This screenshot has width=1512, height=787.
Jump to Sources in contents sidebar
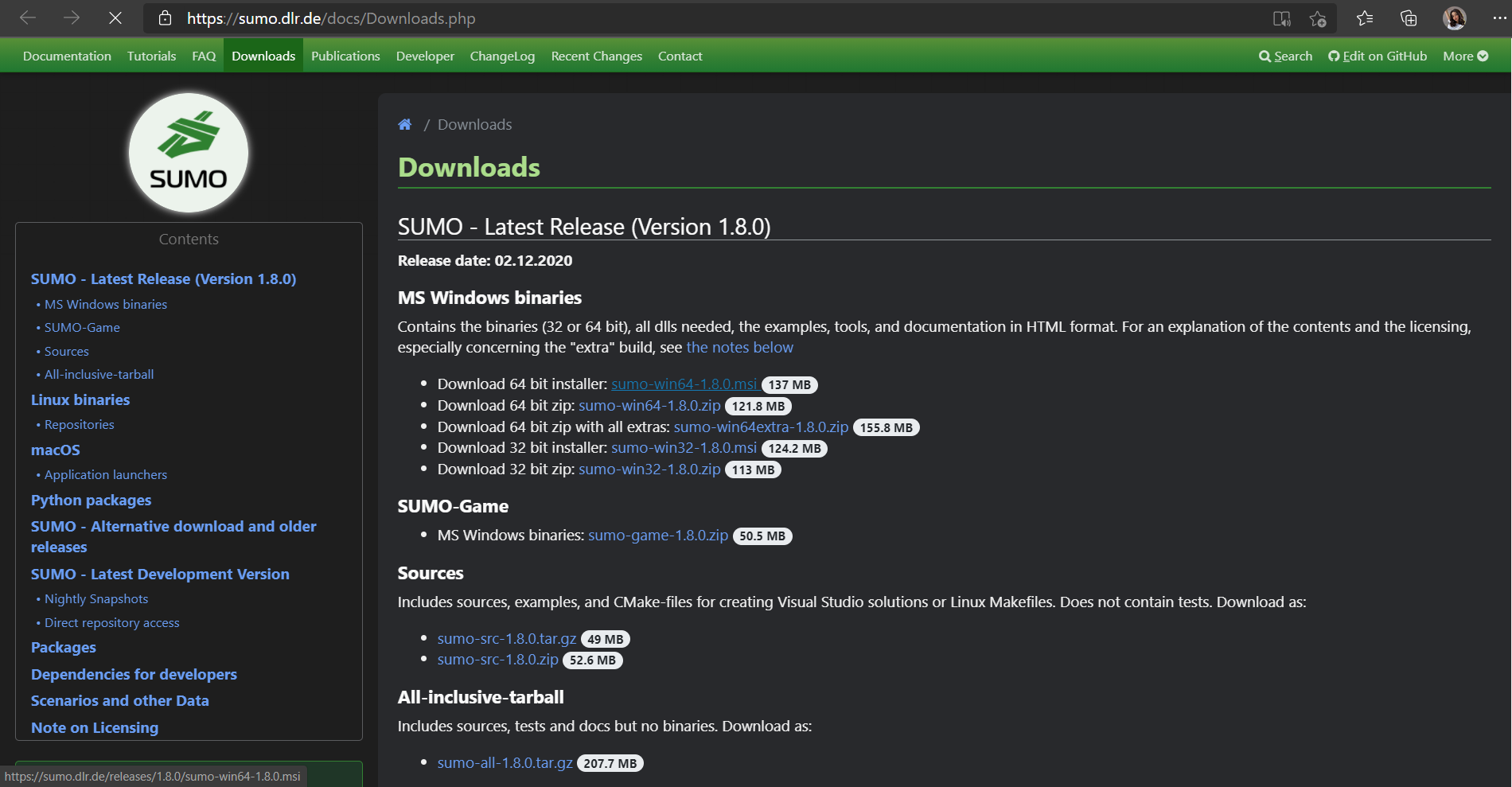tap(67, 352)
